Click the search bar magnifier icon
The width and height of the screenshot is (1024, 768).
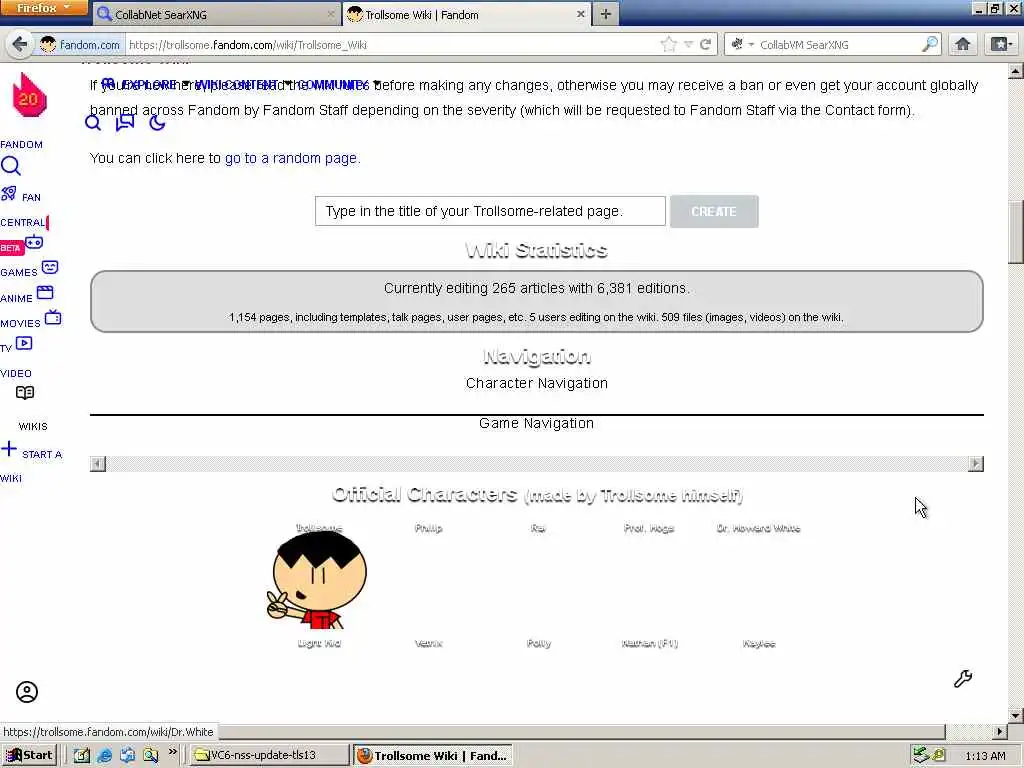tap(929, 44)
